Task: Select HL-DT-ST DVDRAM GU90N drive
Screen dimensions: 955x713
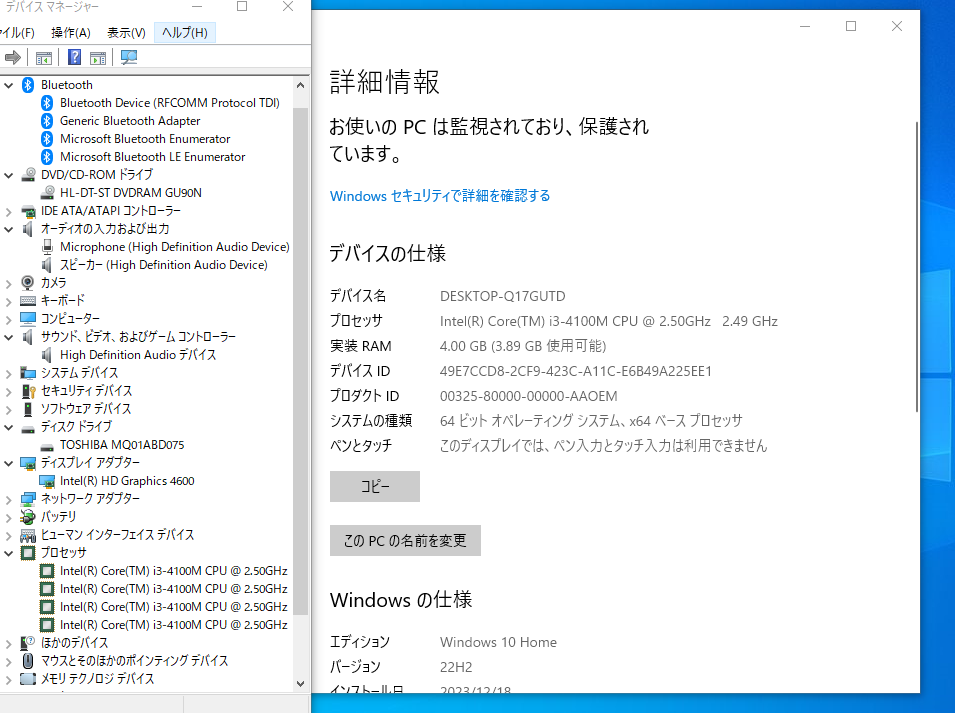Action: point(130,193)
